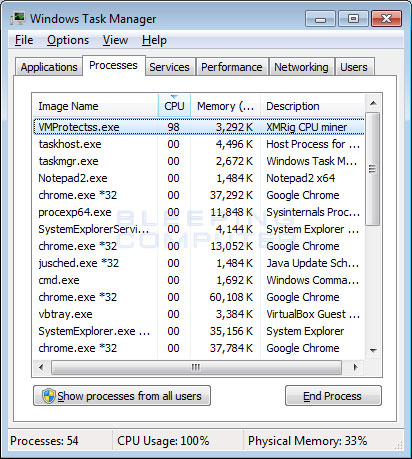
Task: Click CPU Usage: 100% in status bar
Action: [163, 441]
